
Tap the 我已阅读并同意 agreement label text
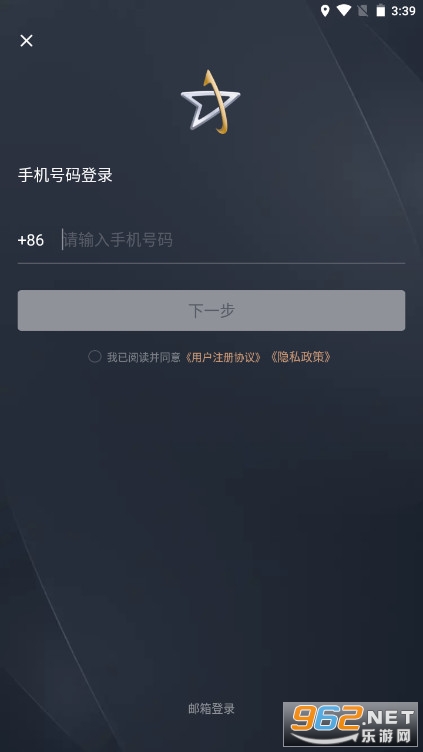(x=143, y=357)
